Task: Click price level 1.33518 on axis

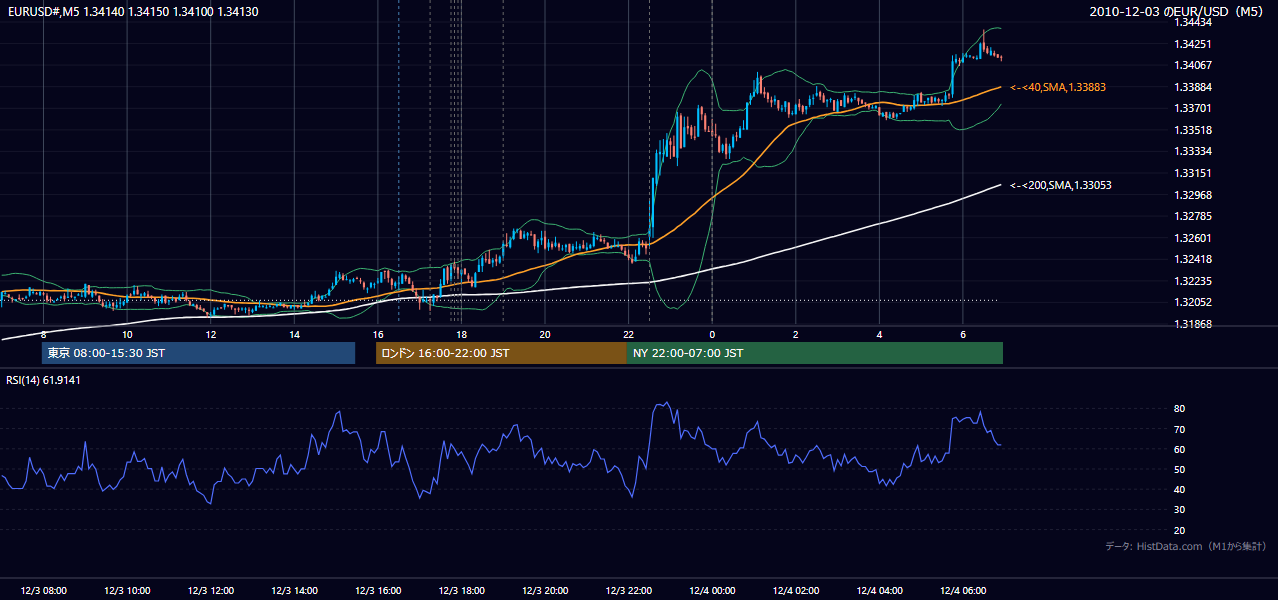Action: pyautogui.click(x=1193, y=130)
